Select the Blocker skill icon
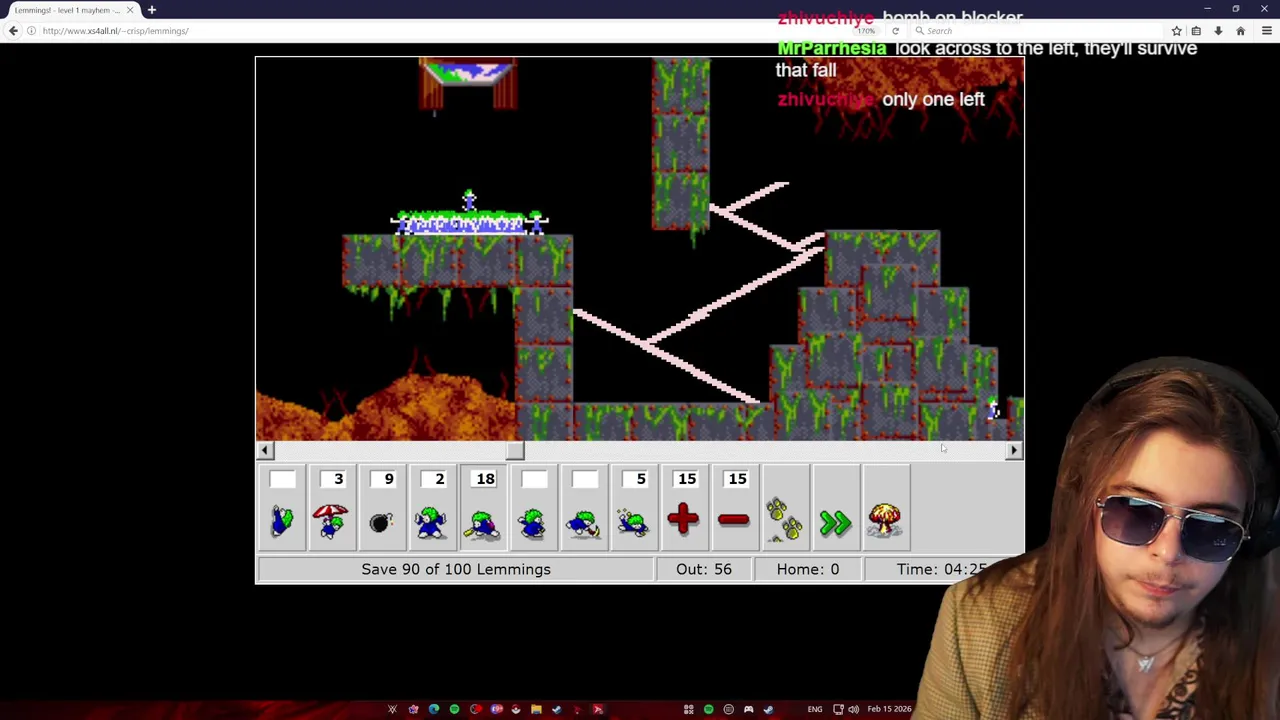 431,520
